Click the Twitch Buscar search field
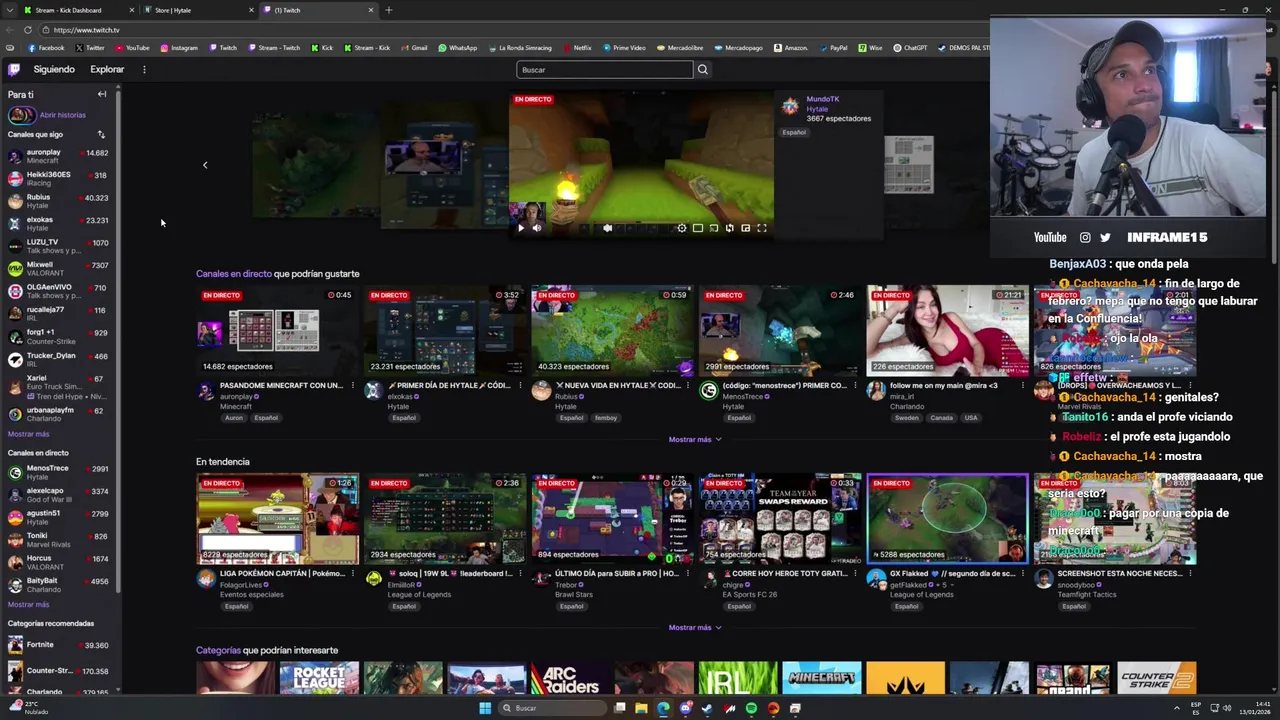Viewport: 1280px width, 720px height. point(605,69)
